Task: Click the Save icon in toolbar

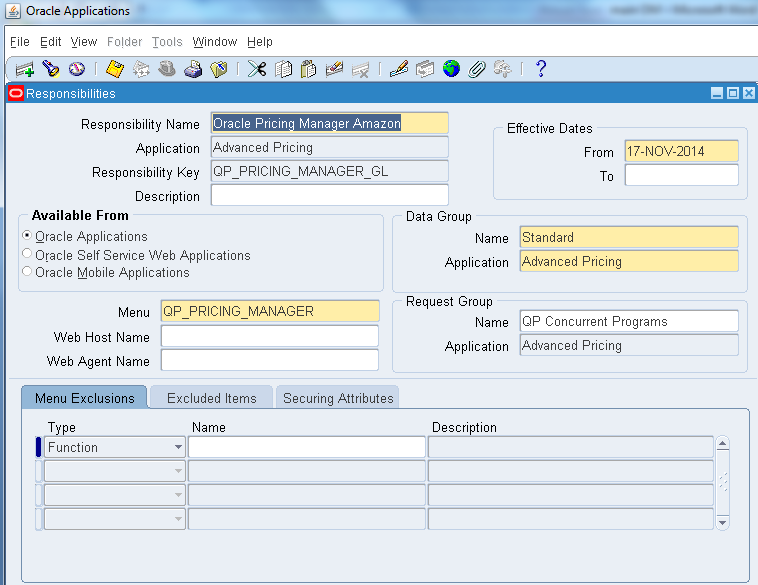Action: click(x=115, y=69)
